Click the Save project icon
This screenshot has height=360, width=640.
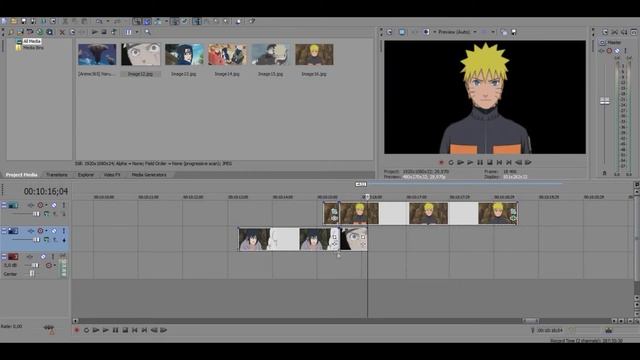(23, 21)
